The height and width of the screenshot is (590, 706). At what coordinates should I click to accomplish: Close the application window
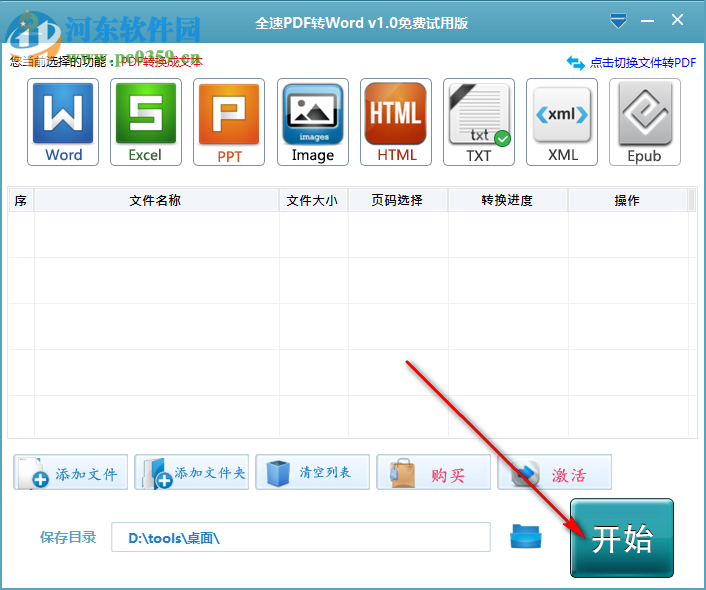(x=677, y=20)
